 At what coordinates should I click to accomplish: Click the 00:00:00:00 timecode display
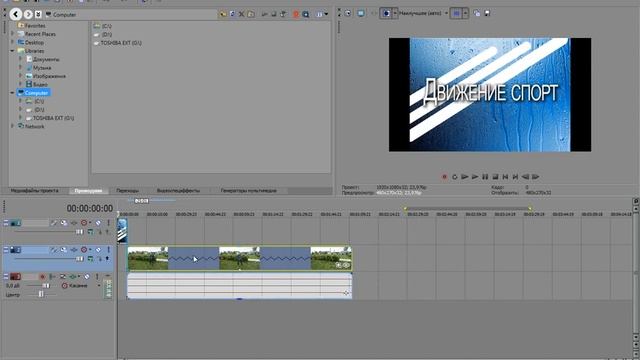click(x=90, y=208)
